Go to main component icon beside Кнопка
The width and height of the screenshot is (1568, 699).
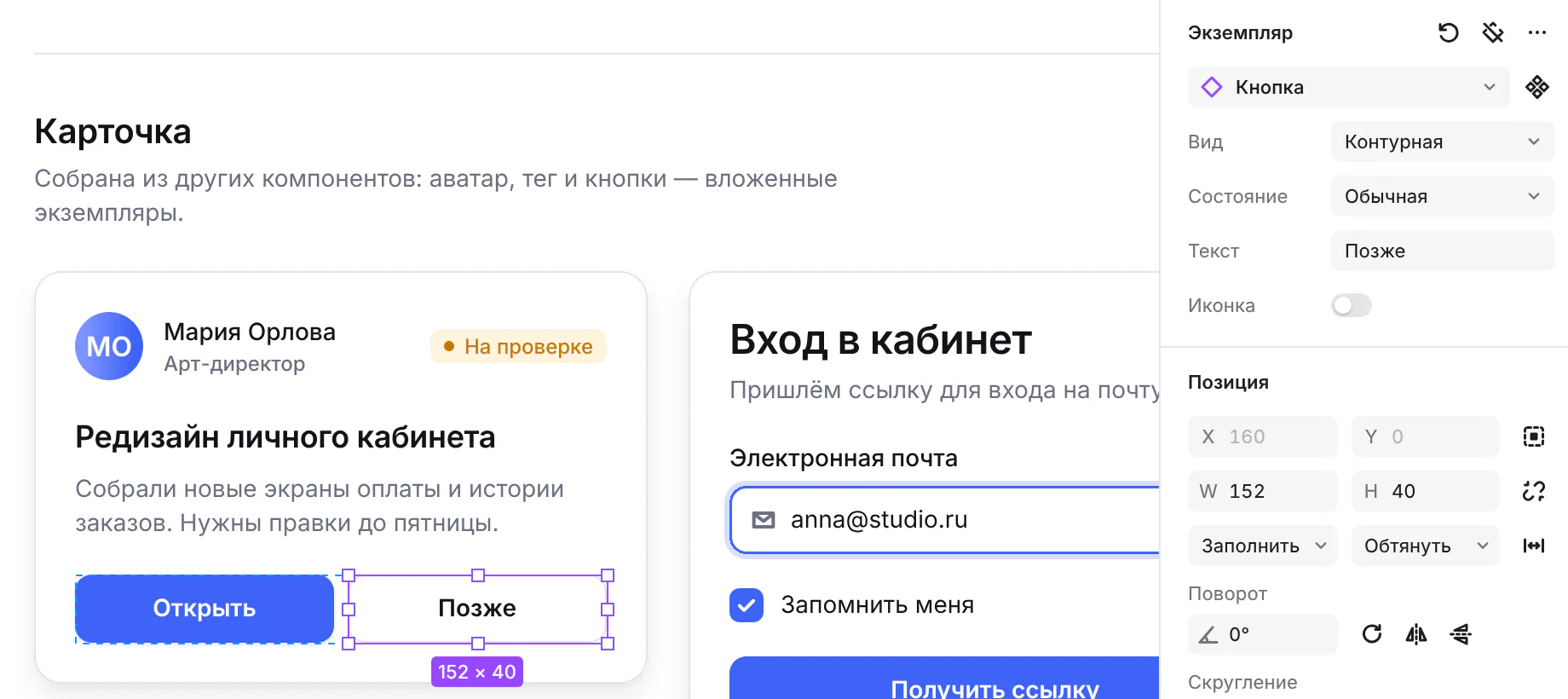[x=1537, y=87]
